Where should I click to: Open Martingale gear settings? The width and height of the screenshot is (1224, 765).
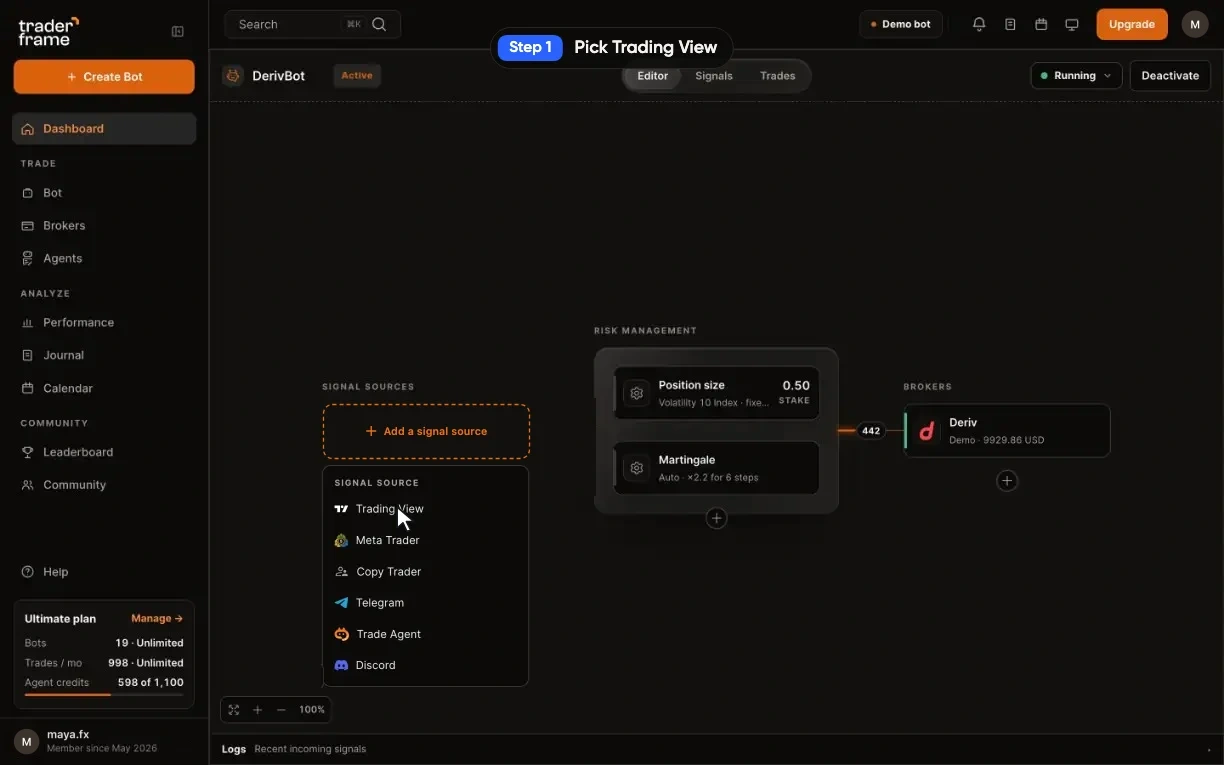636,468
